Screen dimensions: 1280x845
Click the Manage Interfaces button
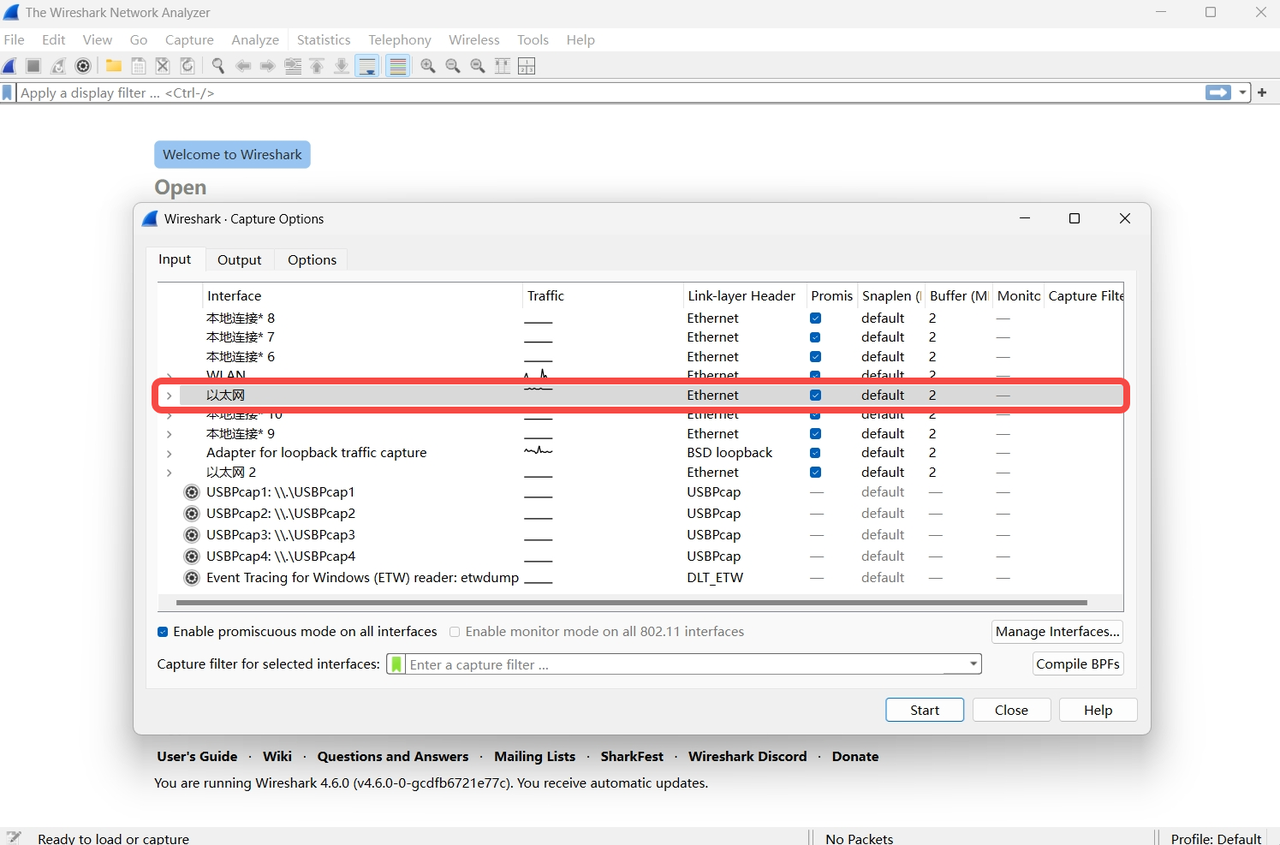click(x=1057, y=631)
